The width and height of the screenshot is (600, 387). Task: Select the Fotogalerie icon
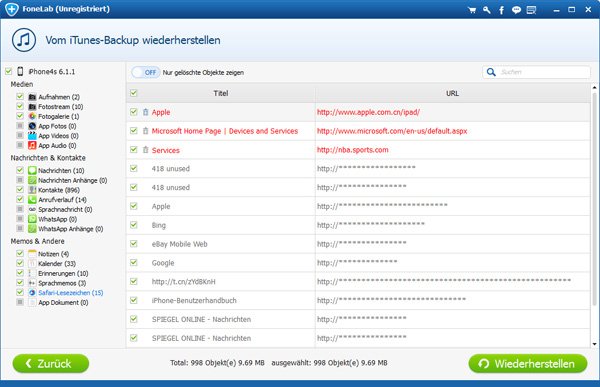click(32, 116)
